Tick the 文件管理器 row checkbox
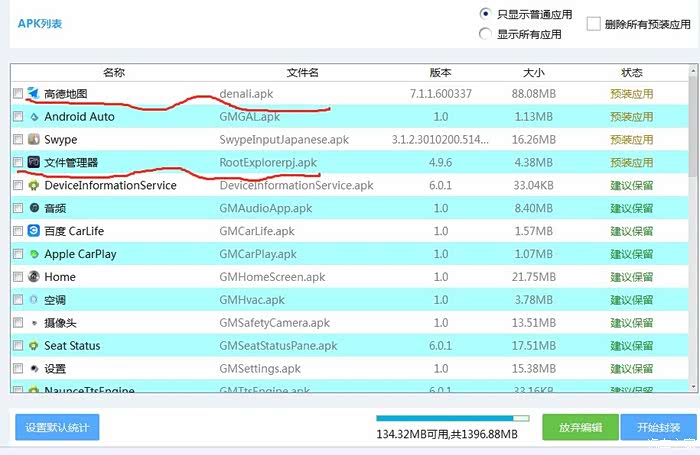Viewport: 700px width, 455px height. click(18, 162)
